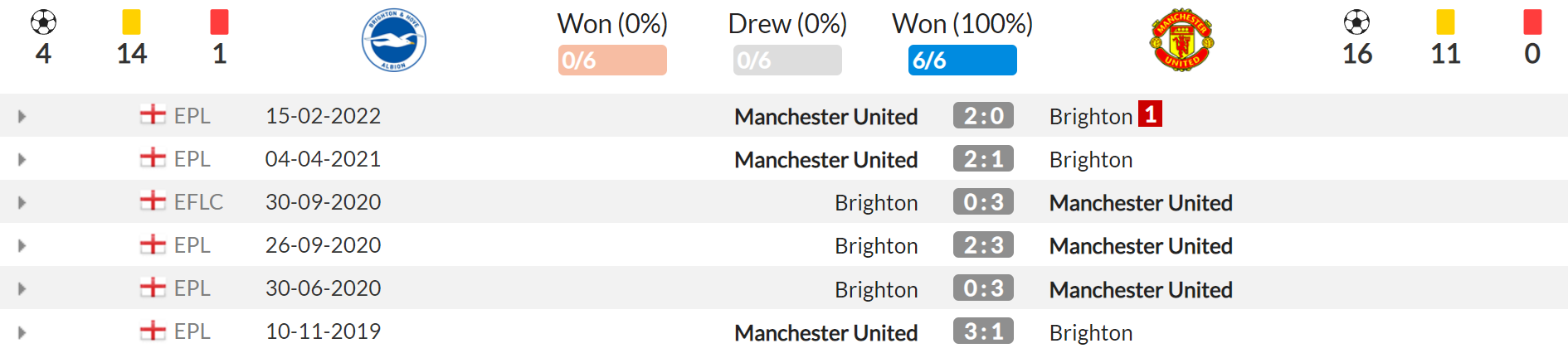This screenshot has height=353, width=1568.
Task: Click the blue 6/6 win bar
Action: click(x=962, y=60)
